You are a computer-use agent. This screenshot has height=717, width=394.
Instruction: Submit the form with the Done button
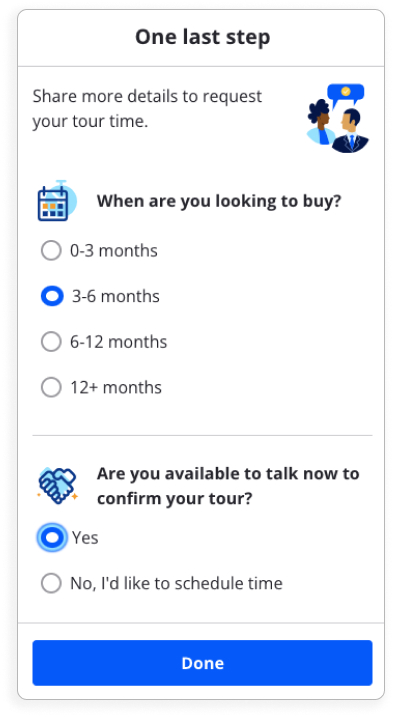click(202, 663)
